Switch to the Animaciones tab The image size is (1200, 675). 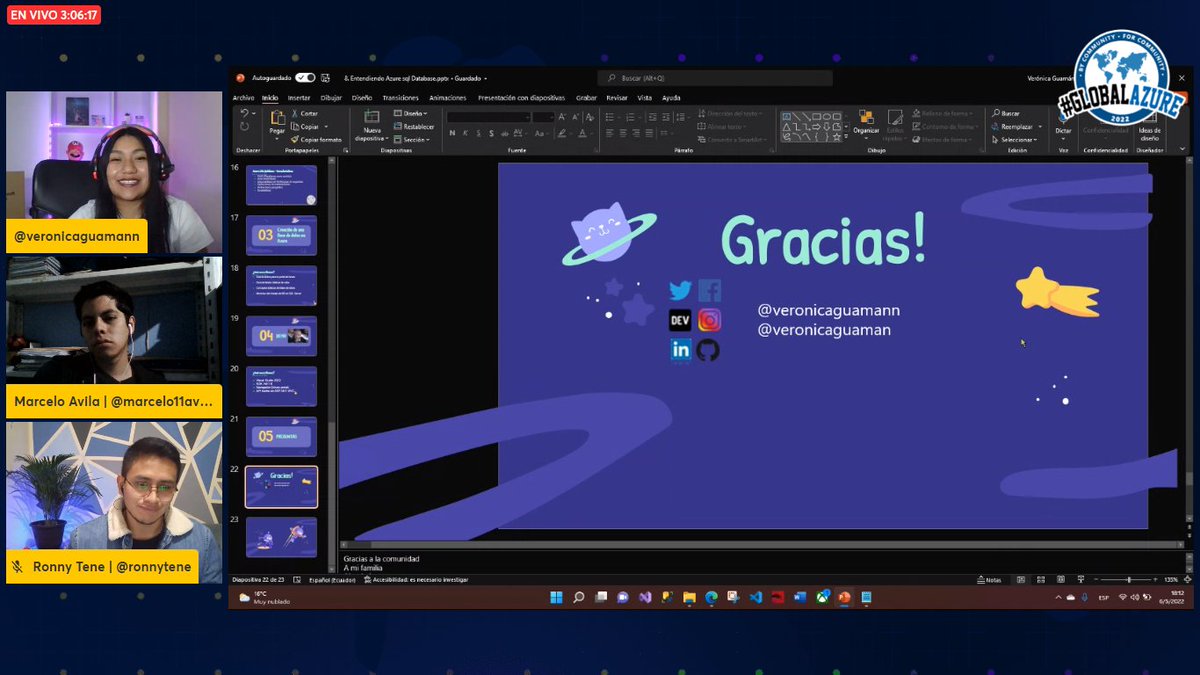tap(448, 98)
